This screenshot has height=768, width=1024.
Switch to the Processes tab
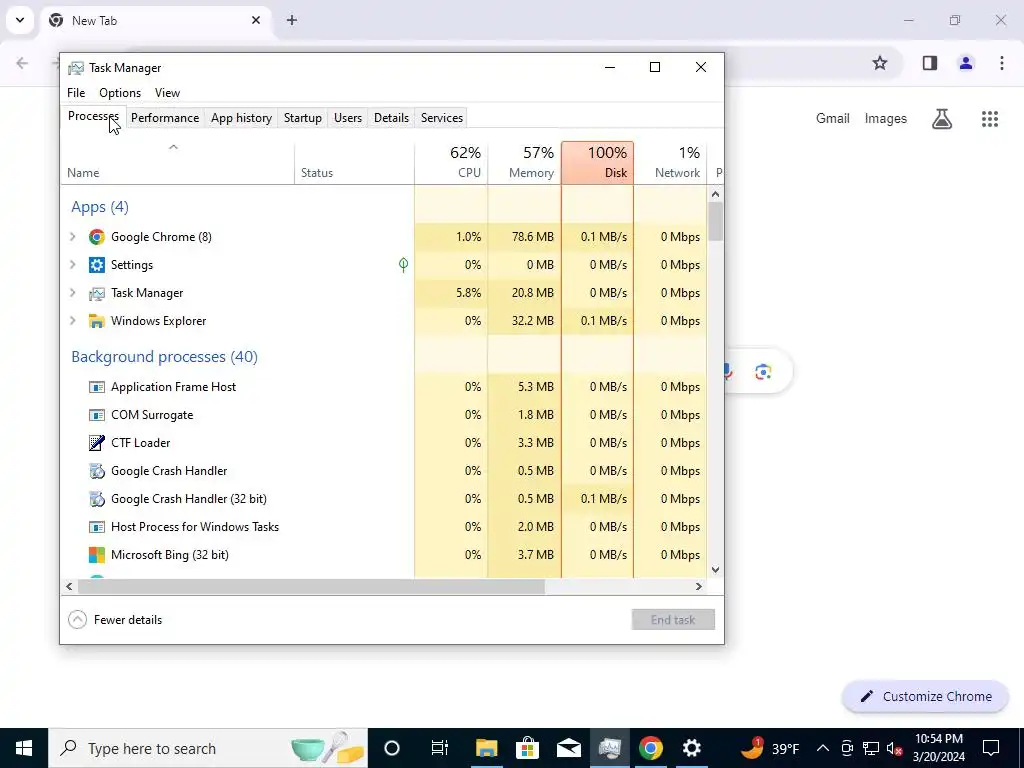pos(93,117)
